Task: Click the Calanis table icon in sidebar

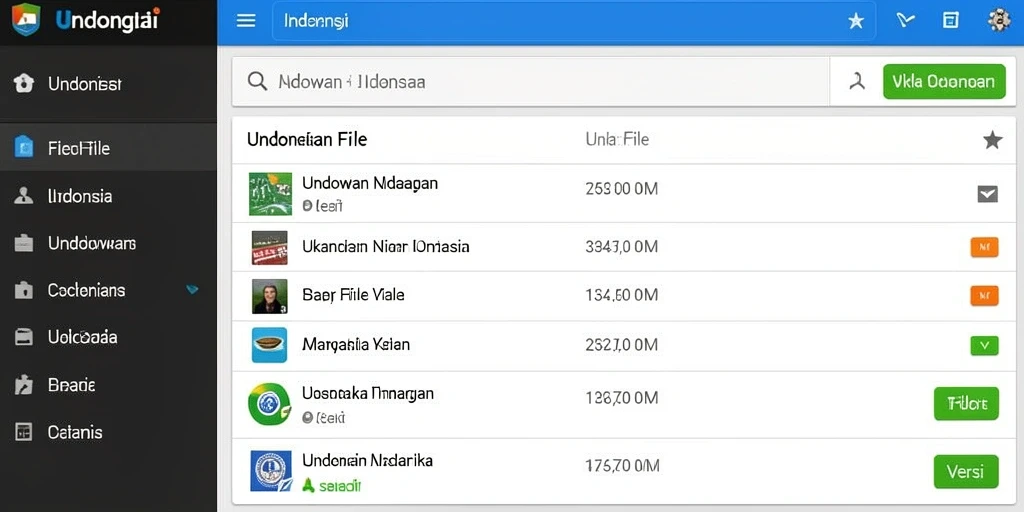Action: (24, 432)
